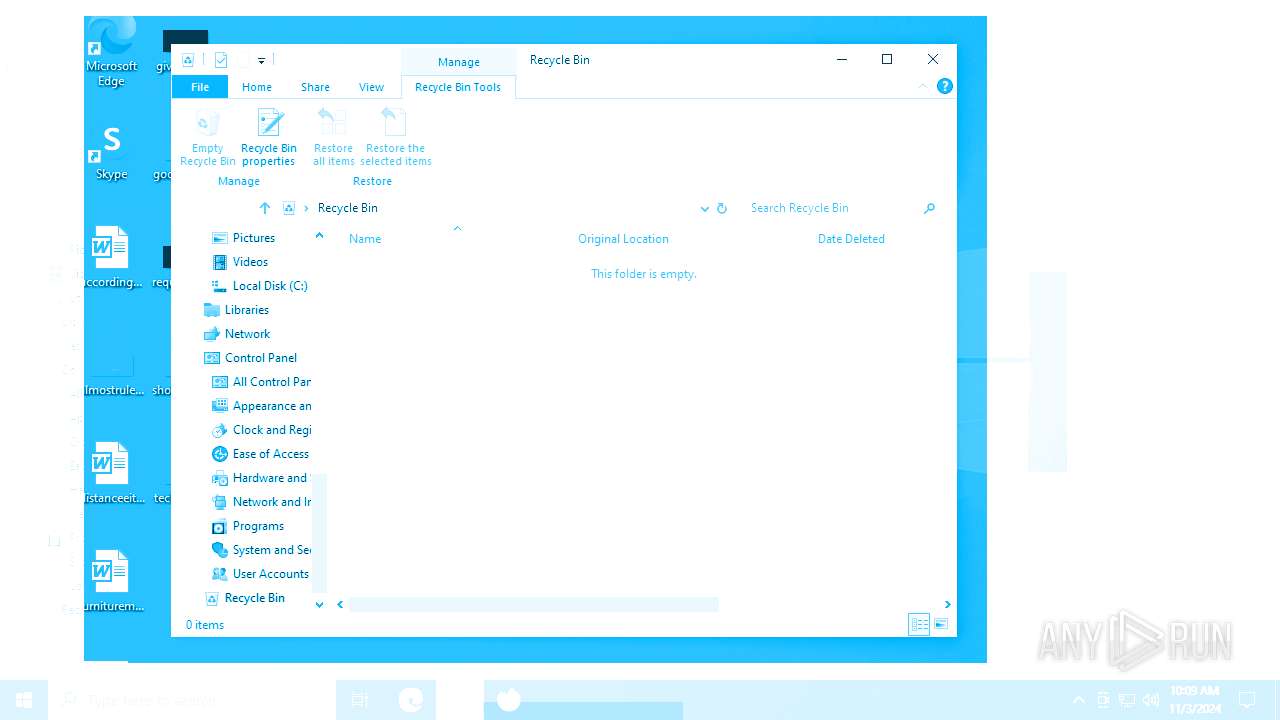
Task: Switch to Details view layout icon
Action: (x=919, y=625)
